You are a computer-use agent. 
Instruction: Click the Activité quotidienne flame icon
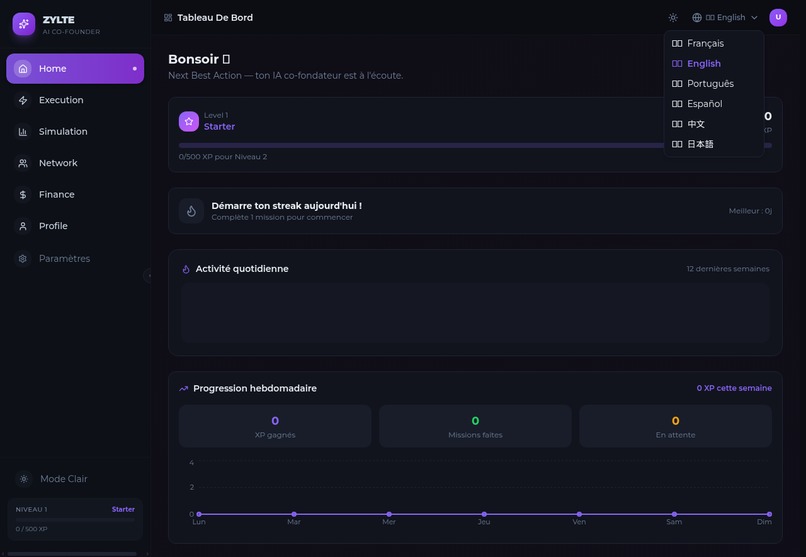[186, 269]
